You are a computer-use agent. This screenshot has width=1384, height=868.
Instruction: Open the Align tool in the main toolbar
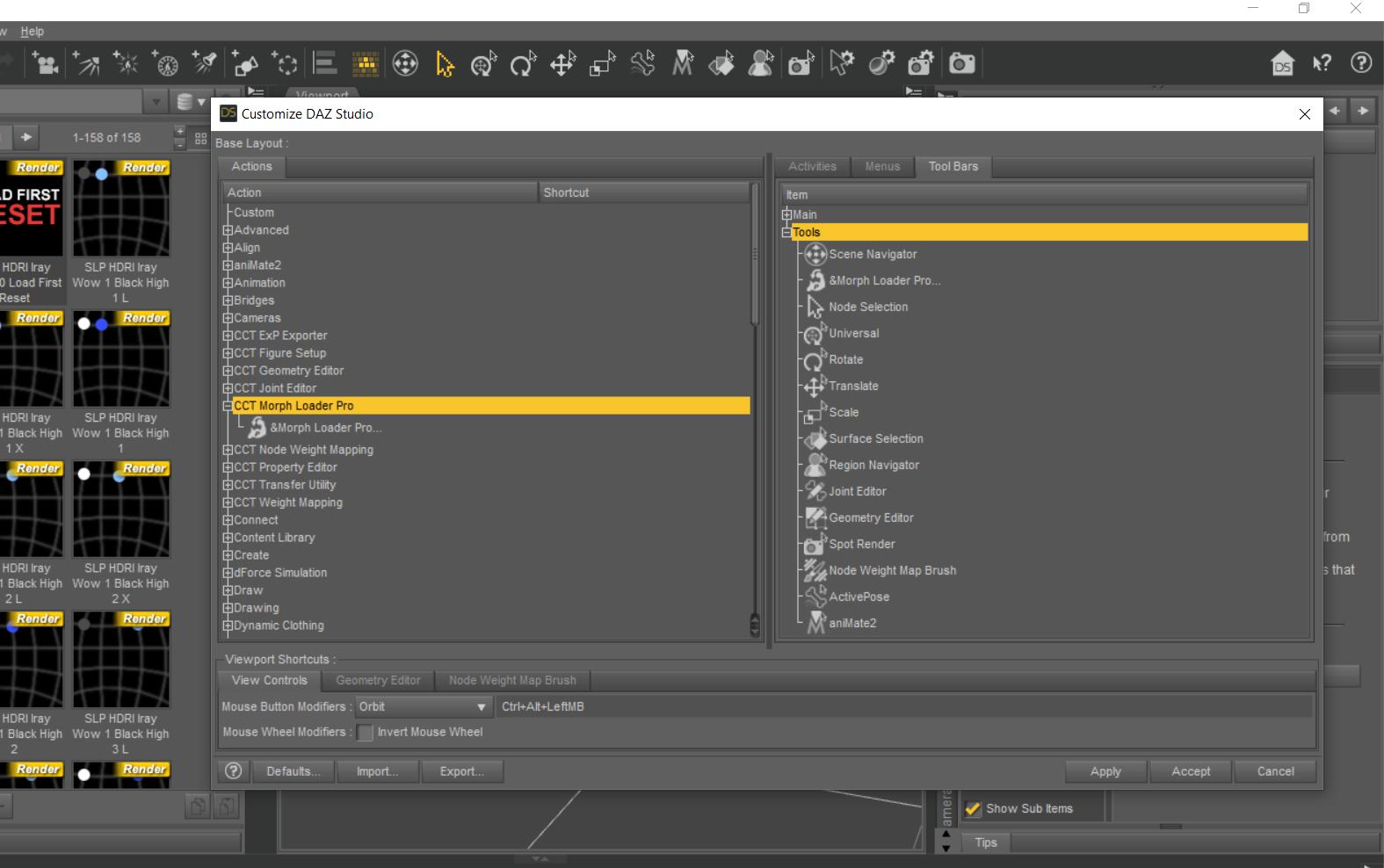click(x=325, y=63)
